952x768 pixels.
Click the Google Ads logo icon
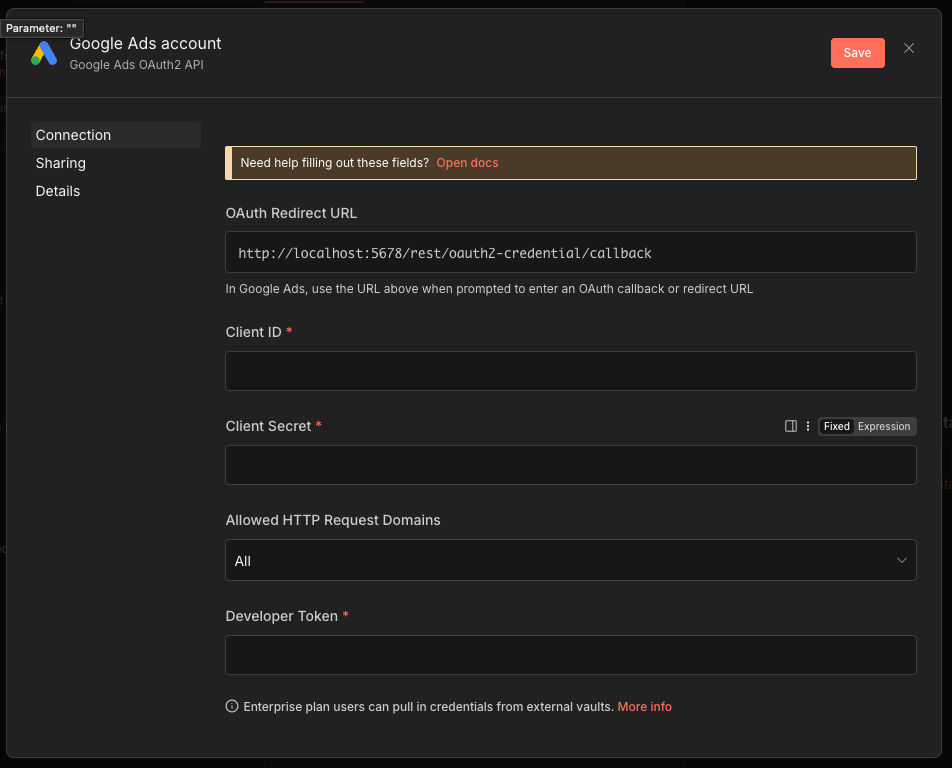(44, 53)
